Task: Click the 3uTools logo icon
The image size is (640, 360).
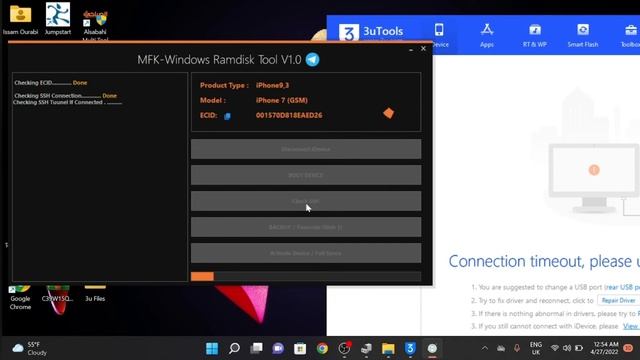Action: [349, 33]
